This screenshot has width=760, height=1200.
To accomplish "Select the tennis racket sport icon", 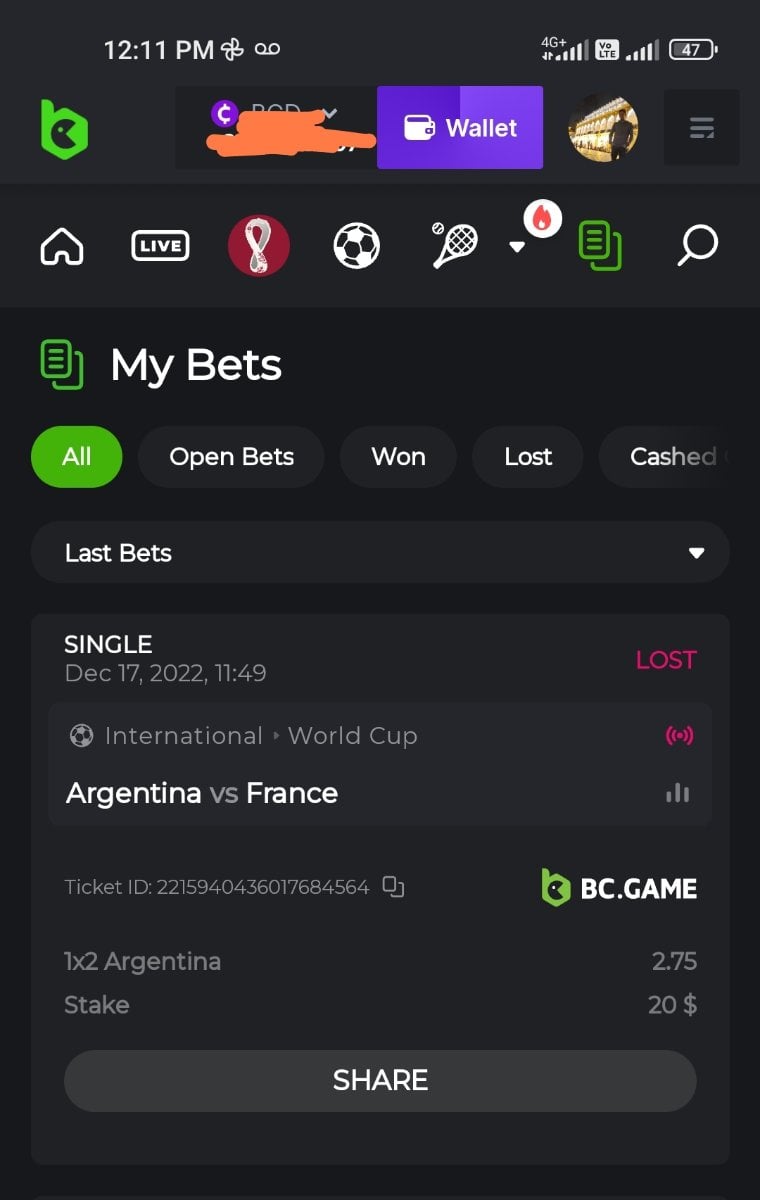I will (455, 246).
